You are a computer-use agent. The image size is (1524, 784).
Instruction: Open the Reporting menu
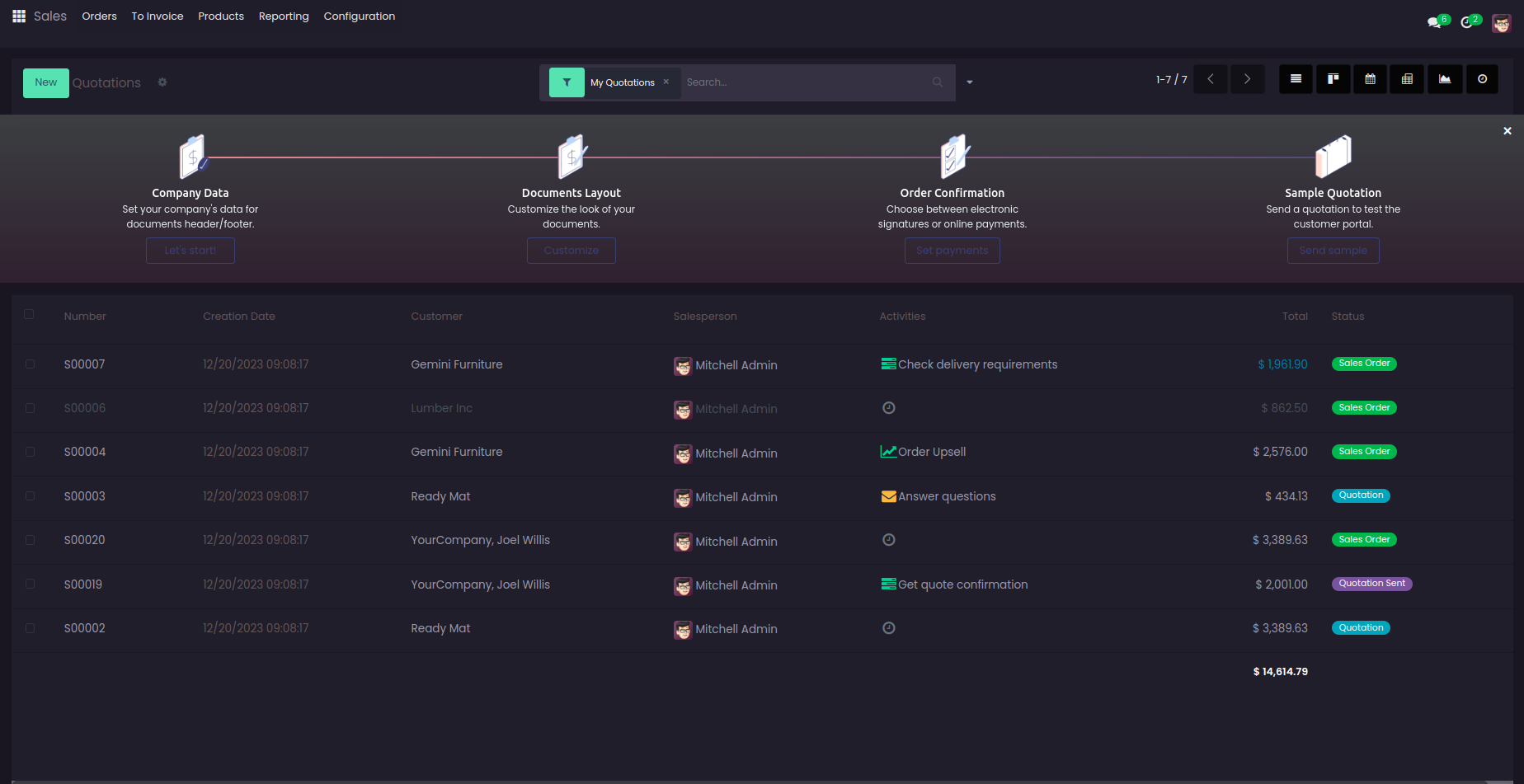[x=284, y=16]
